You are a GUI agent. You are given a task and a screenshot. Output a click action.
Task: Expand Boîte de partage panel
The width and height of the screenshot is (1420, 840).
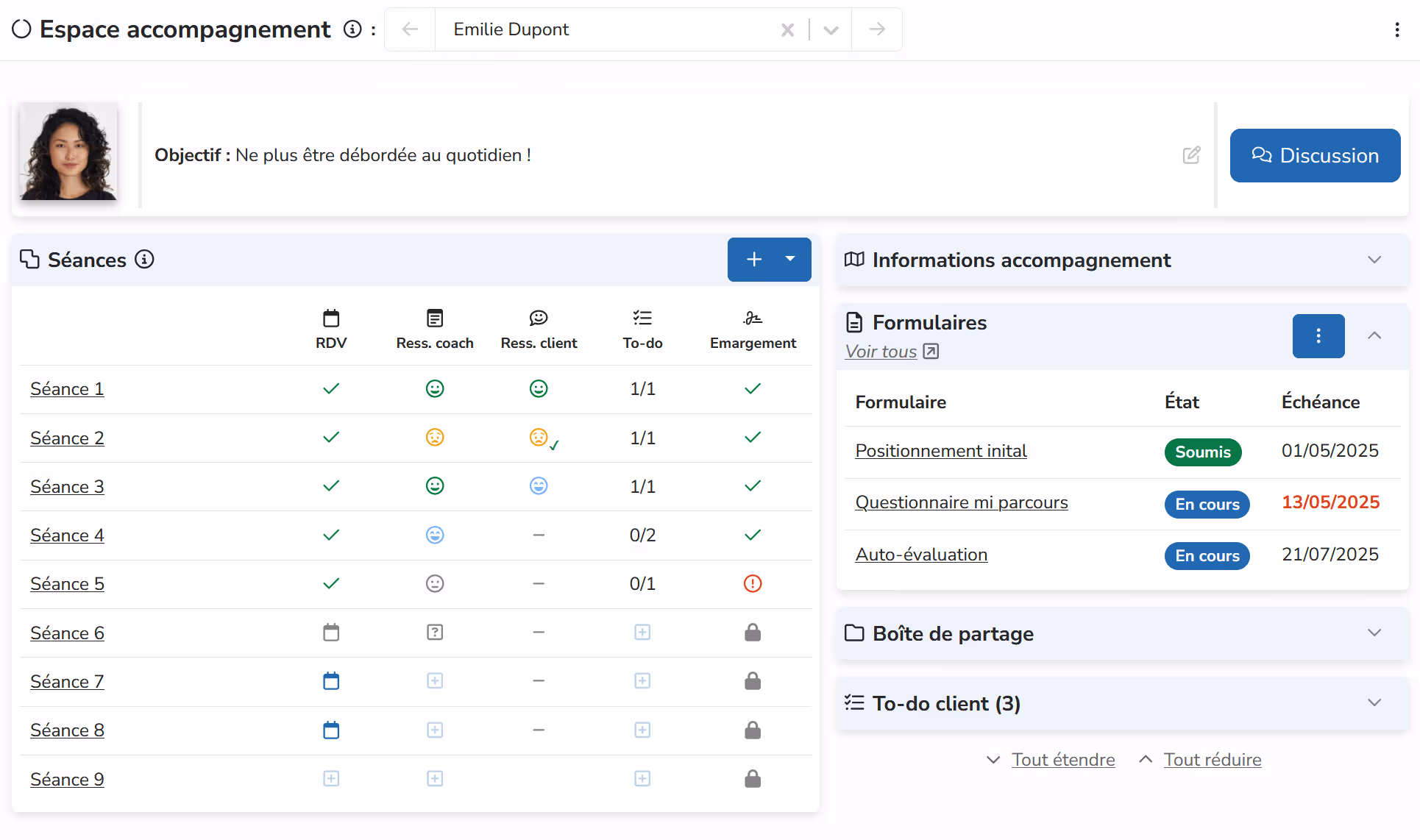[1374, 633]
